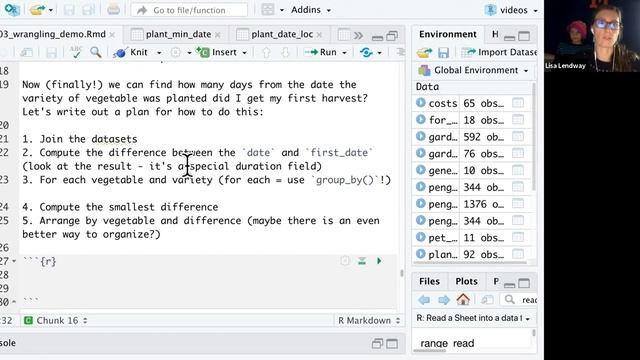Expand the pet_ 11 obs object
Viewport: 640px width, 360px height.
420,237
